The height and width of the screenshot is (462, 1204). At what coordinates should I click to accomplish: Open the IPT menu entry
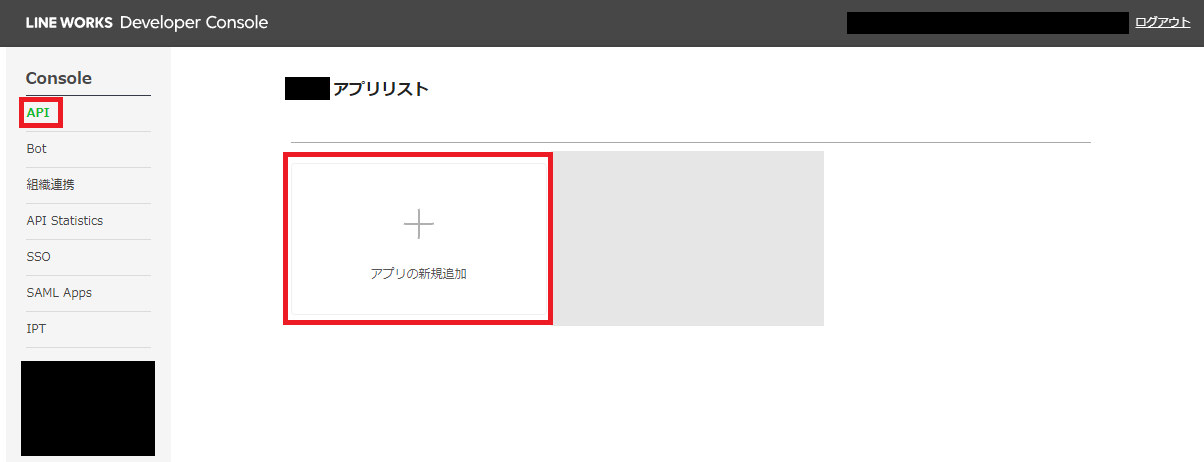[36, 328]
